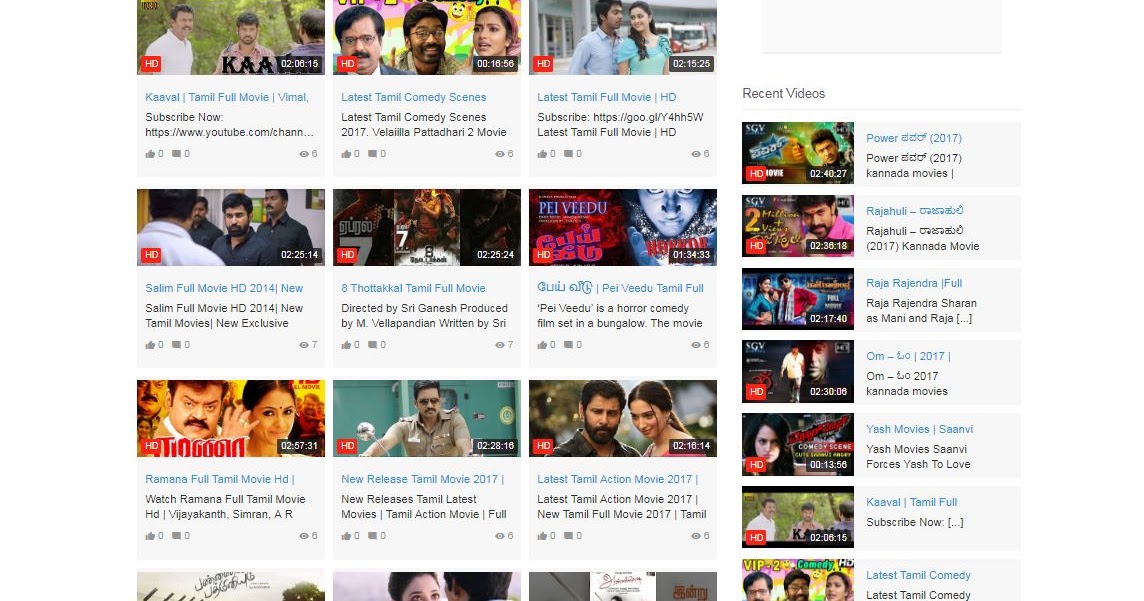Click the Watch Ramana Full Tamil Movie description
The width and height of the screenshot is (1144, 601).
pyautogui.click(x=225, y=507)
